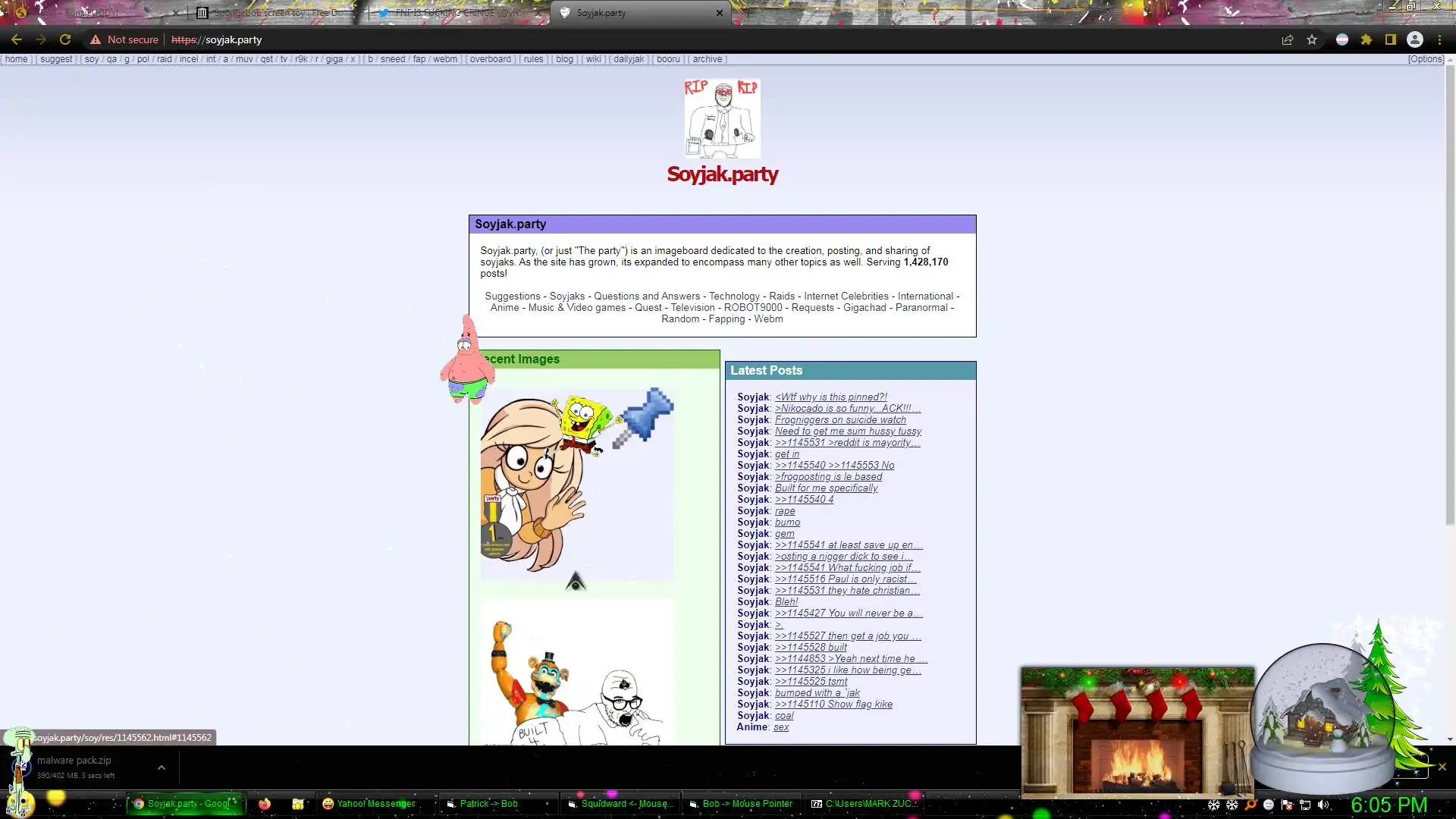Click the Not secure warning icon

click(x=96, y=39)
